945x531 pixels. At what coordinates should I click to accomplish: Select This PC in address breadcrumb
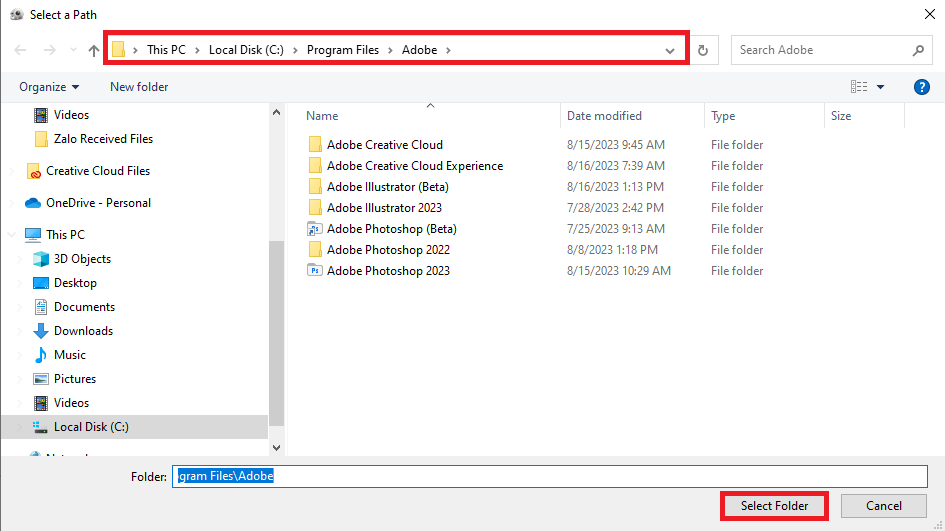[166, 50]
